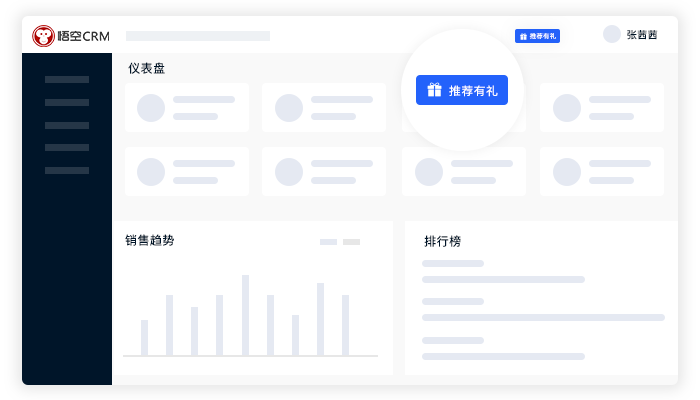The width and height of the screenshot is (700, 400).
Task: Select the first item in the dark sidebar
Action: click(67, 79)
